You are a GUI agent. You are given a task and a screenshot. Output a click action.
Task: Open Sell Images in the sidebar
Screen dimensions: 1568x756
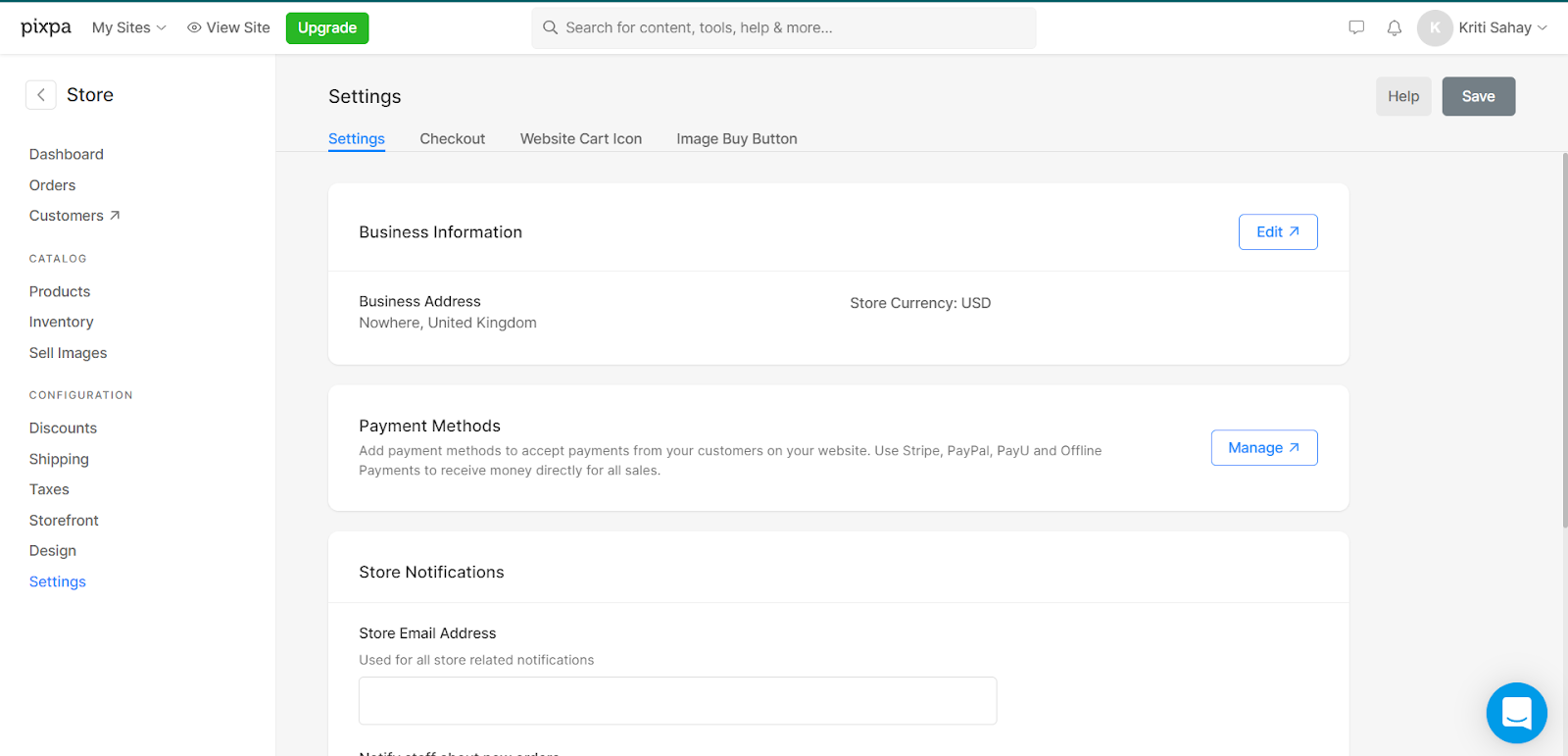[69, 353]
